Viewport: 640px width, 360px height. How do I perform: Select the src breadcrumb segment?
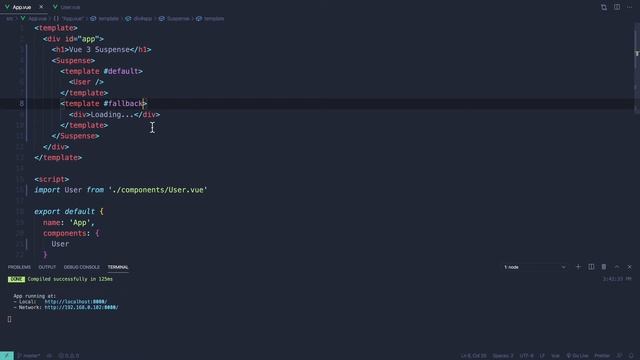[x=9, y=19]
